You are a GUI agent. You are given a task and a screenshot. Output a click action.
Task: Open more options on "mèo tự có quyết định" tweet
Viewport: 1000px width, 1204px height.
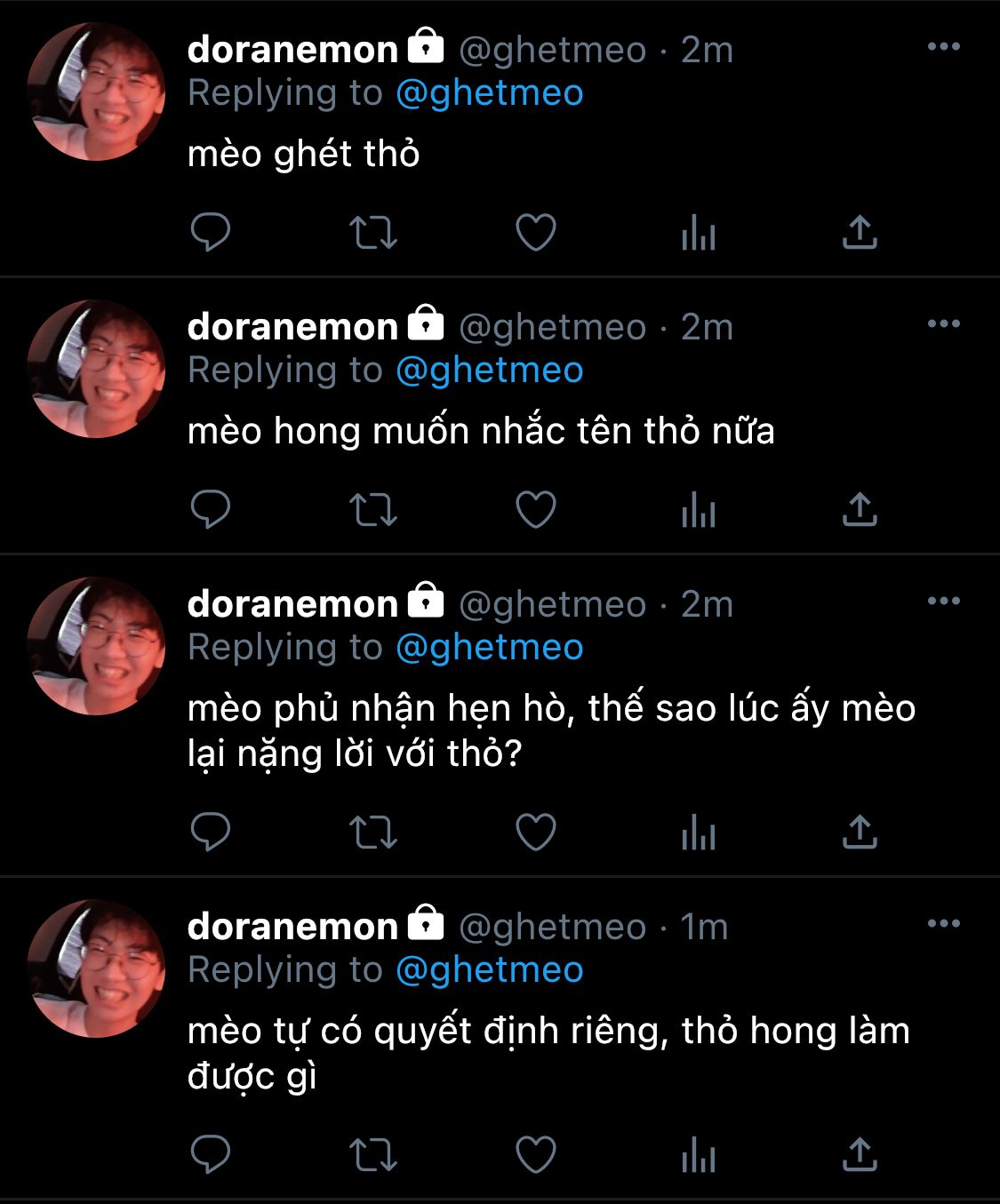(943, 924)
